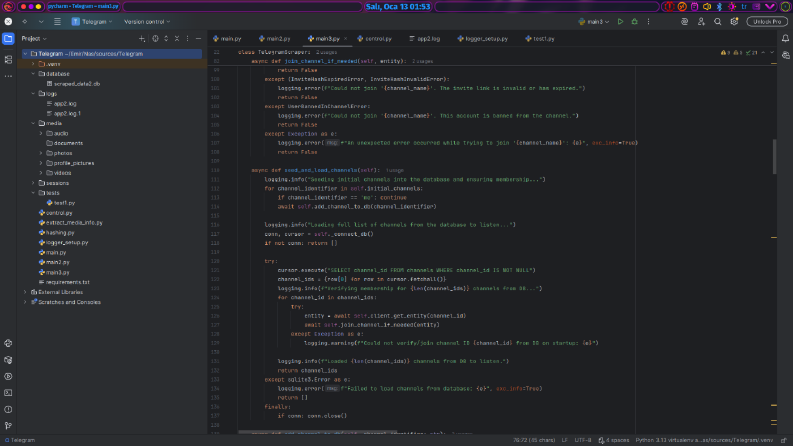Open Problems tool window
Image resolution: width=793 pixels, height=446 pixels.
pyautogui.click(x=8, y=410)
